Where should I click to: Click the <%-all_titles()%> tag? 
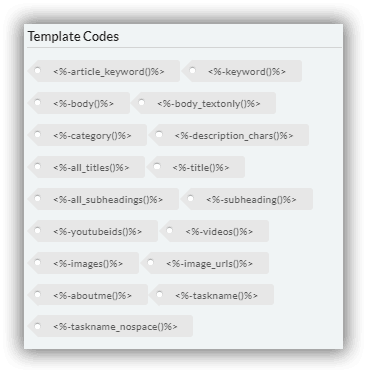[x=86, y=167]
